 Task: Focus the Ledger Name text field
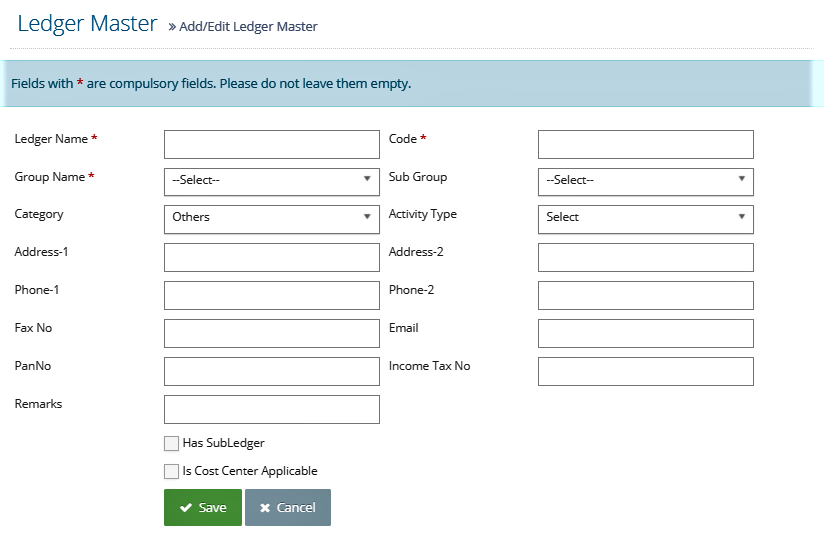pyautogui.click(x=272, y=144)
